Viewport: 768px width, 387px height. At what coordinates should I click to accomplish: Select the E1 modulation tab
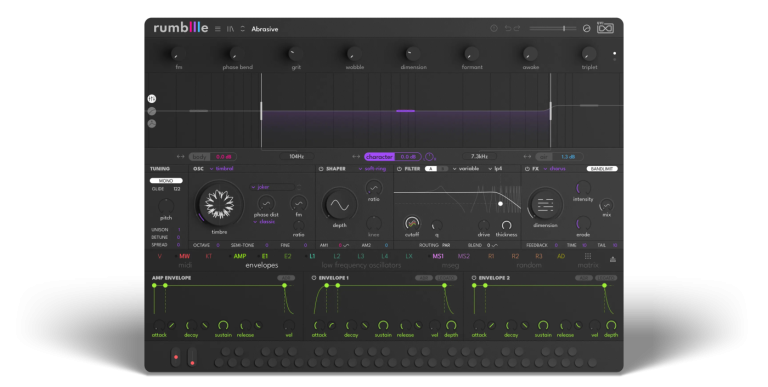point(265,256)
